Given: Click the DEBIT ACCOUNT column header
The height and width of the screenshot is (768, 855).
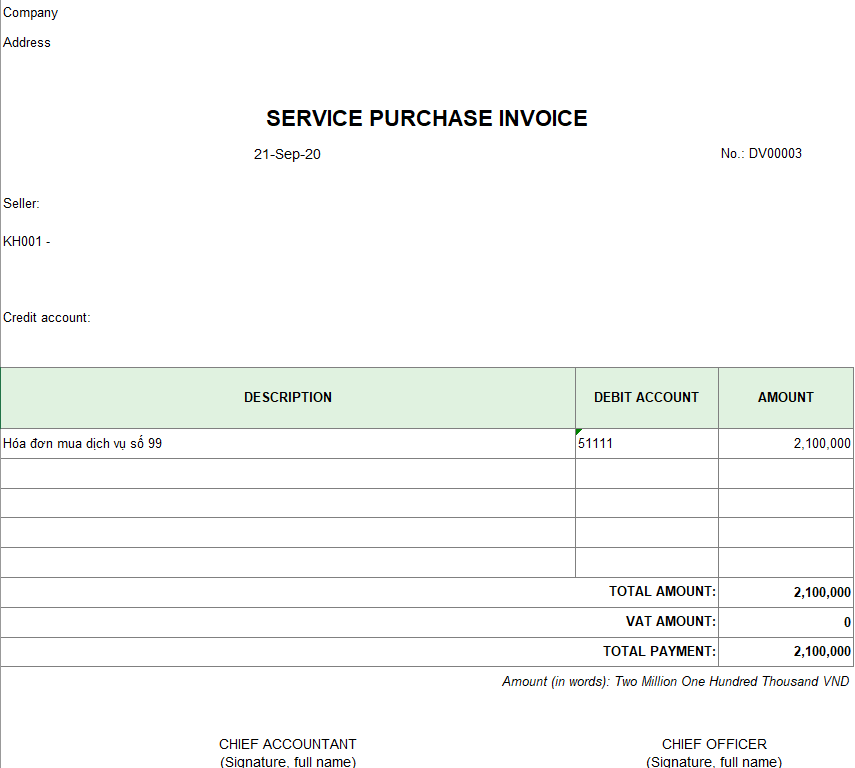Looking at the screenshot, I should (x=647, y=398).
